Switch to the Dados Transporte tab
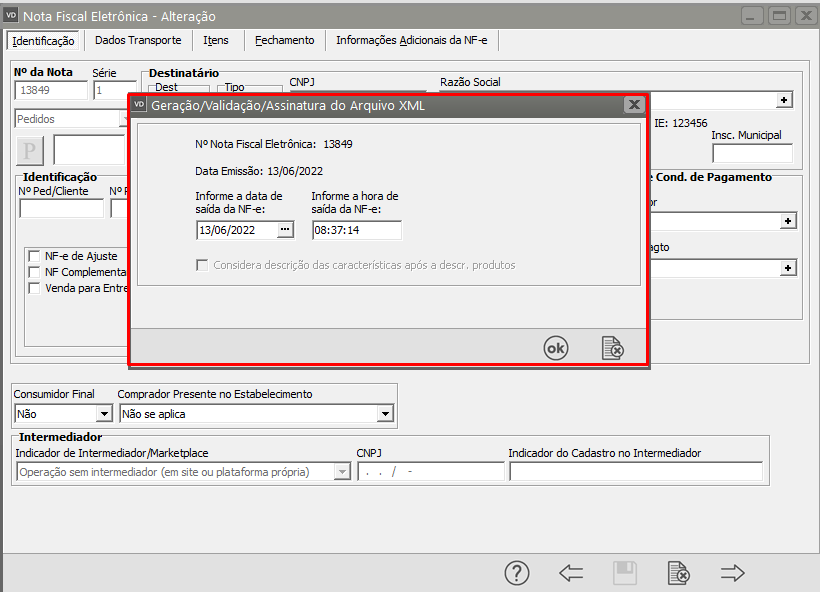This screenshot has height=592, width=820. 138,40
